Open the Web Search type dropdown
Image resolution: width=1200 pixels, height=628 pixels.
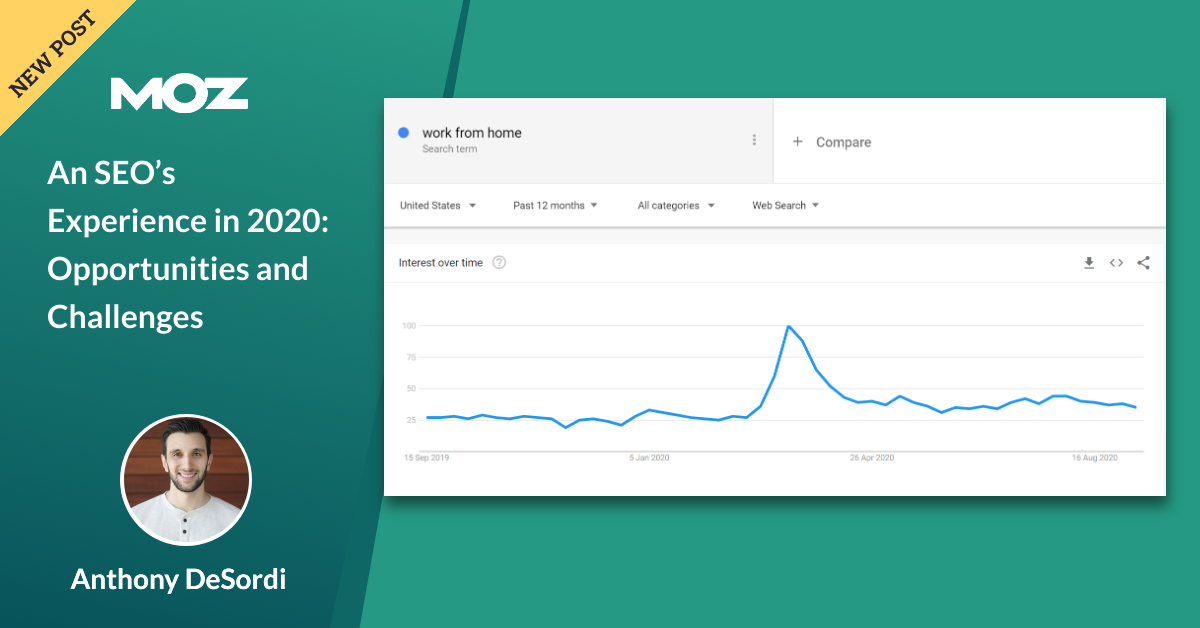coord(786,205)
